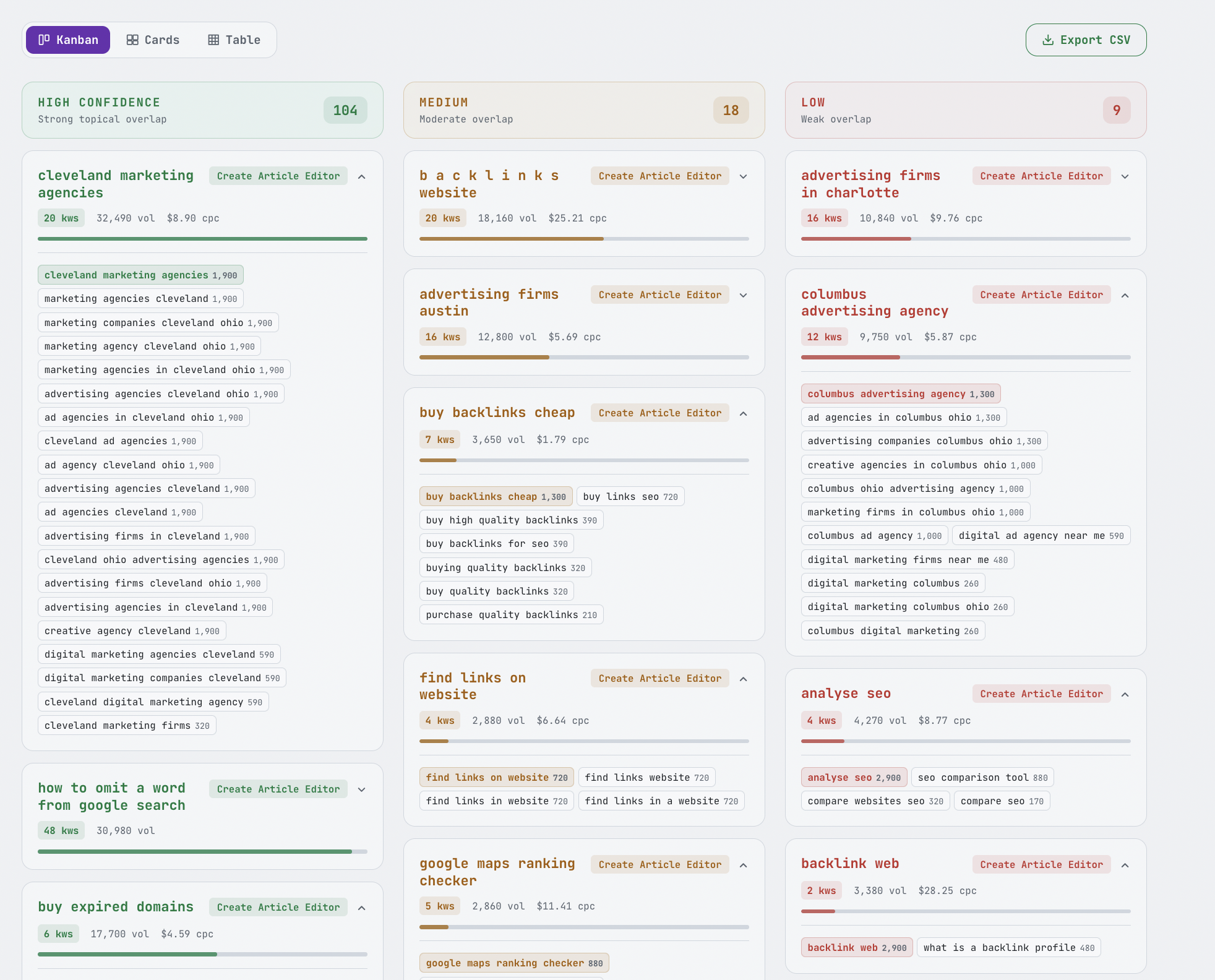Click the 104 high confidence count badge

(345, 110)
